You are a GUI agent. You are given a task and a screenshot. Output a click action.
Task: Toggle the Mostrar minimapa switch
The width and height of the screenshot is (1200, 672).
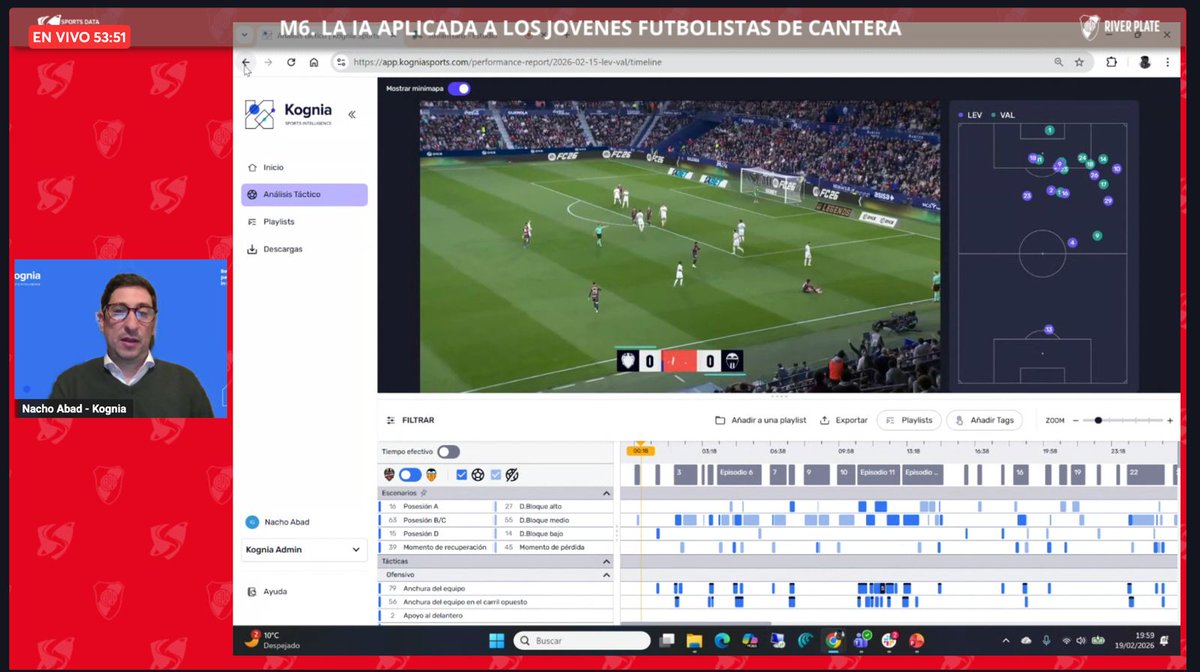[459, 88]
